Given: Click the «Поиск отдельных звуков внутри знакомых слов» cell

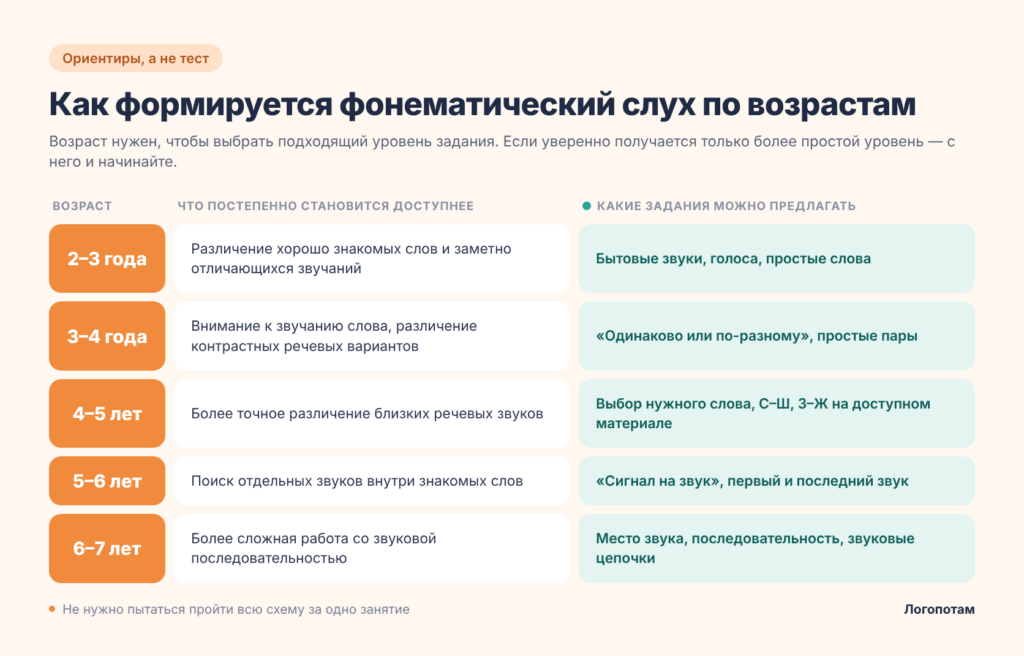Looking at the screenshot, I should coord(372,481).
